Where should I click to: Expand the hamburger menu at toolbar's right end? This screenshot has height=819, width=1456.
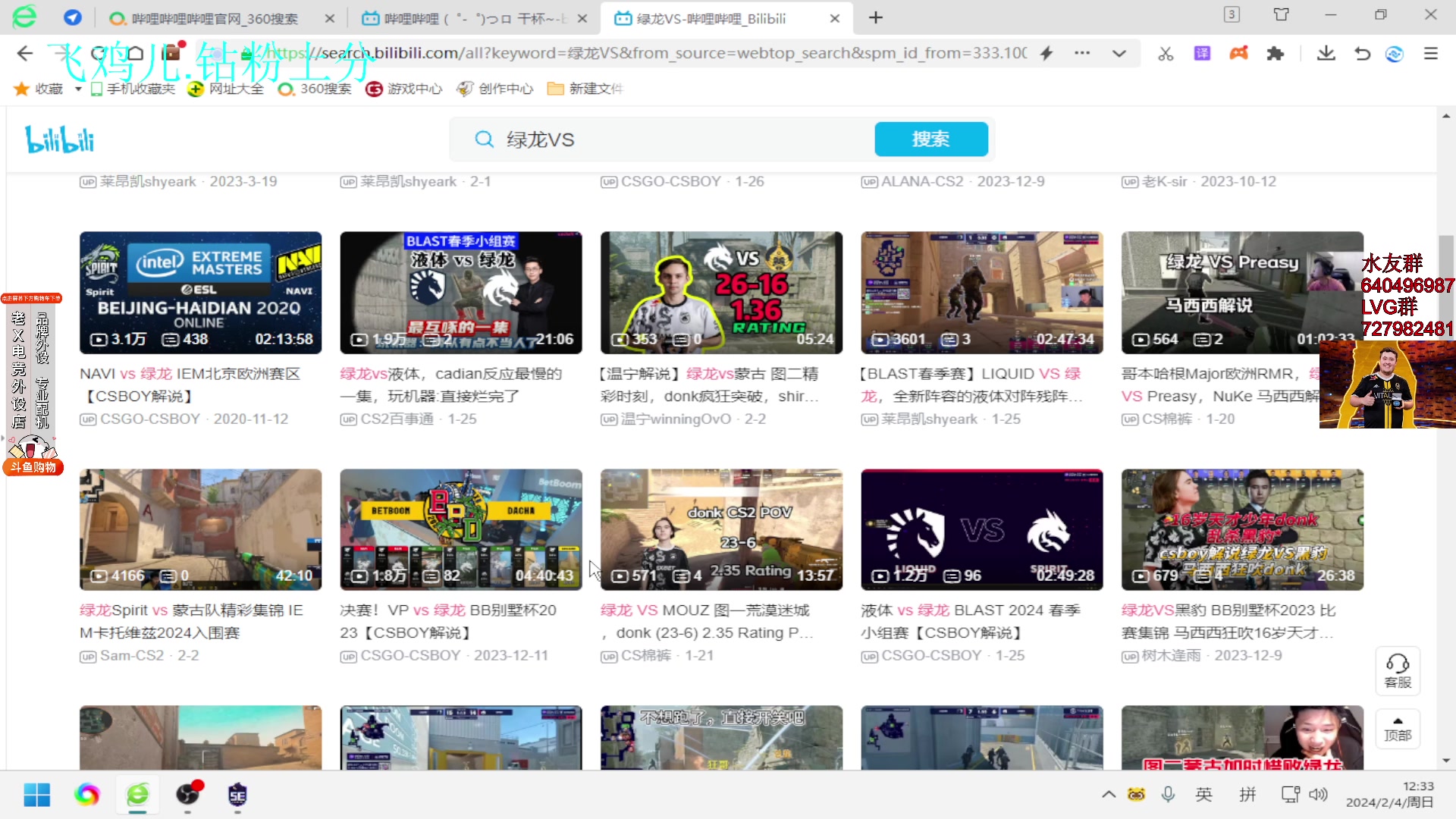pyautogui.click(x=1432, y=53)
